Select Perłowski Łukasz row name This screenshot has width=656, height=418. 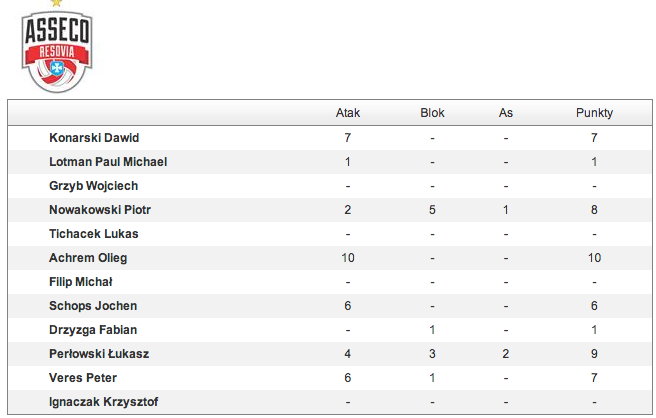pyautogui.click(x=99, y=354)
